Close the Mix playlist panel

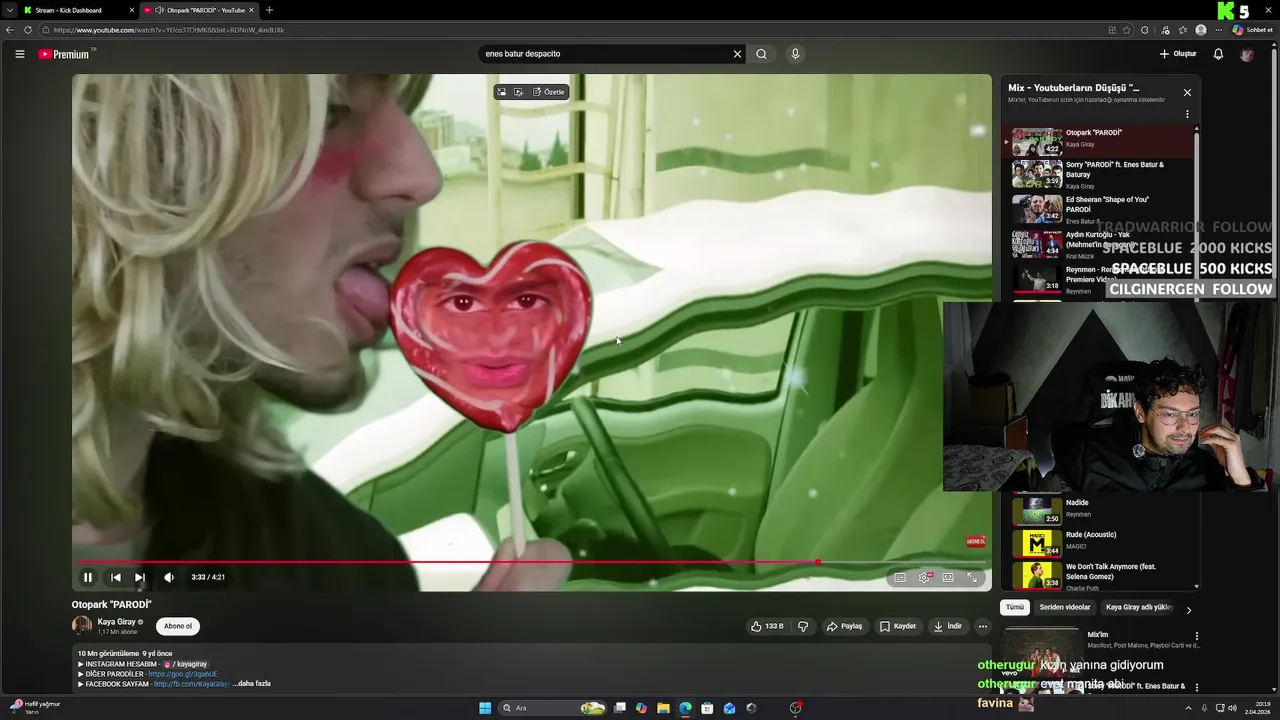1187,92
